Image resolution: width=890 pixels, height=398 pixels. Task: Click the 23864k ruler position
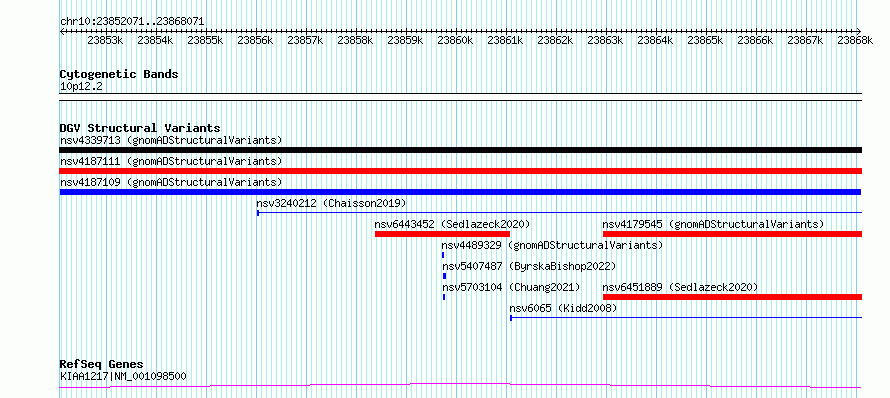click(655, 40)
